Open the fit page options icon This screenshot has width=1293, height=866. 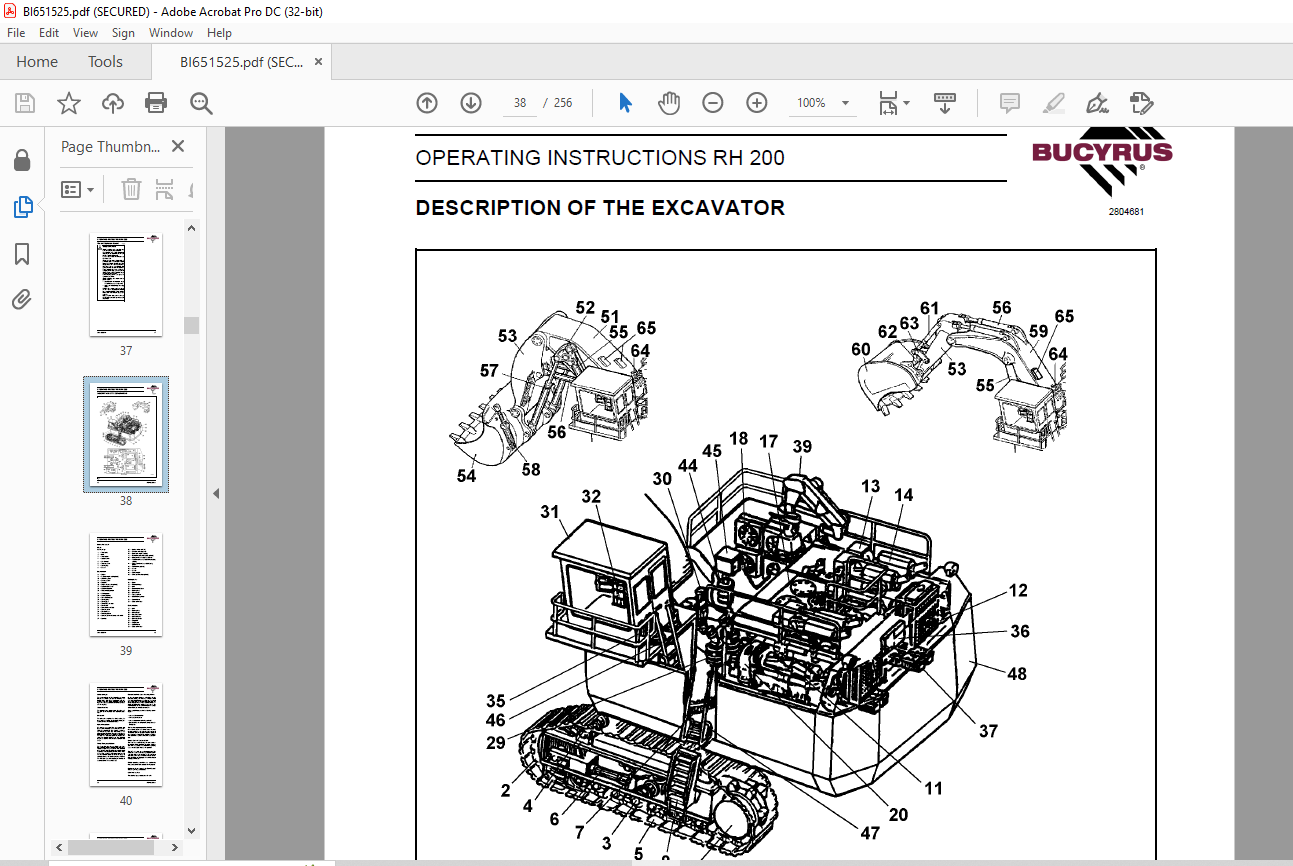point(893,103)
